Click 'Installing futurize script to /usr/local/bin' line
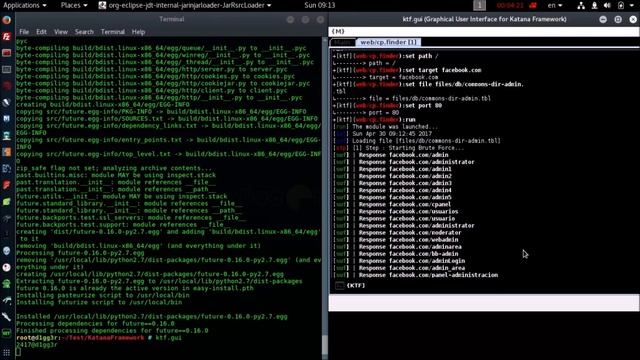This screenshot has width=640, height=360. coord(99,302)
